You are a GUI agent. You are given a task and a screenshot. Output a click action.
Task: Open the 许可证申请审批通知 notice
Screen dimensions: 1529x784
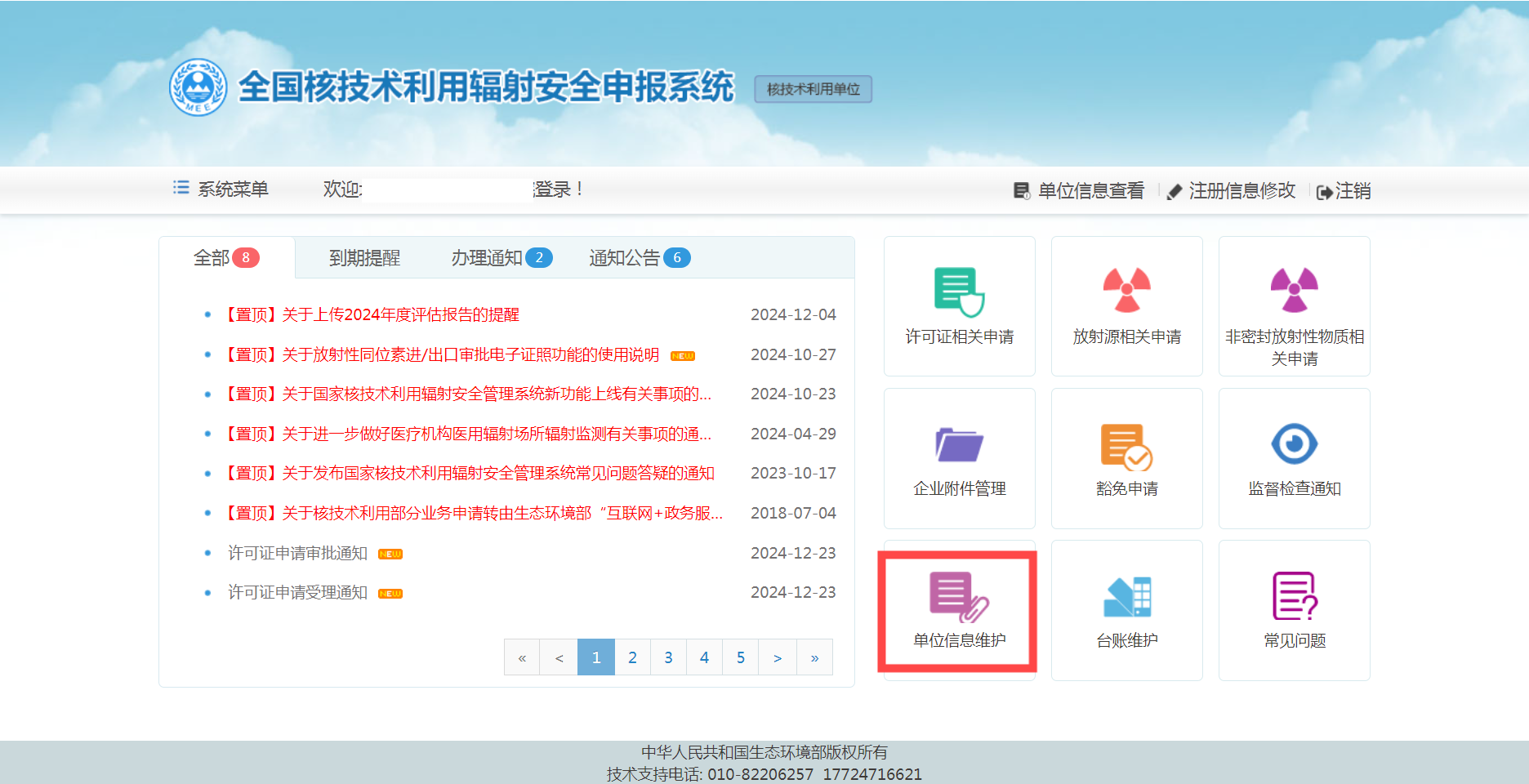298,553
